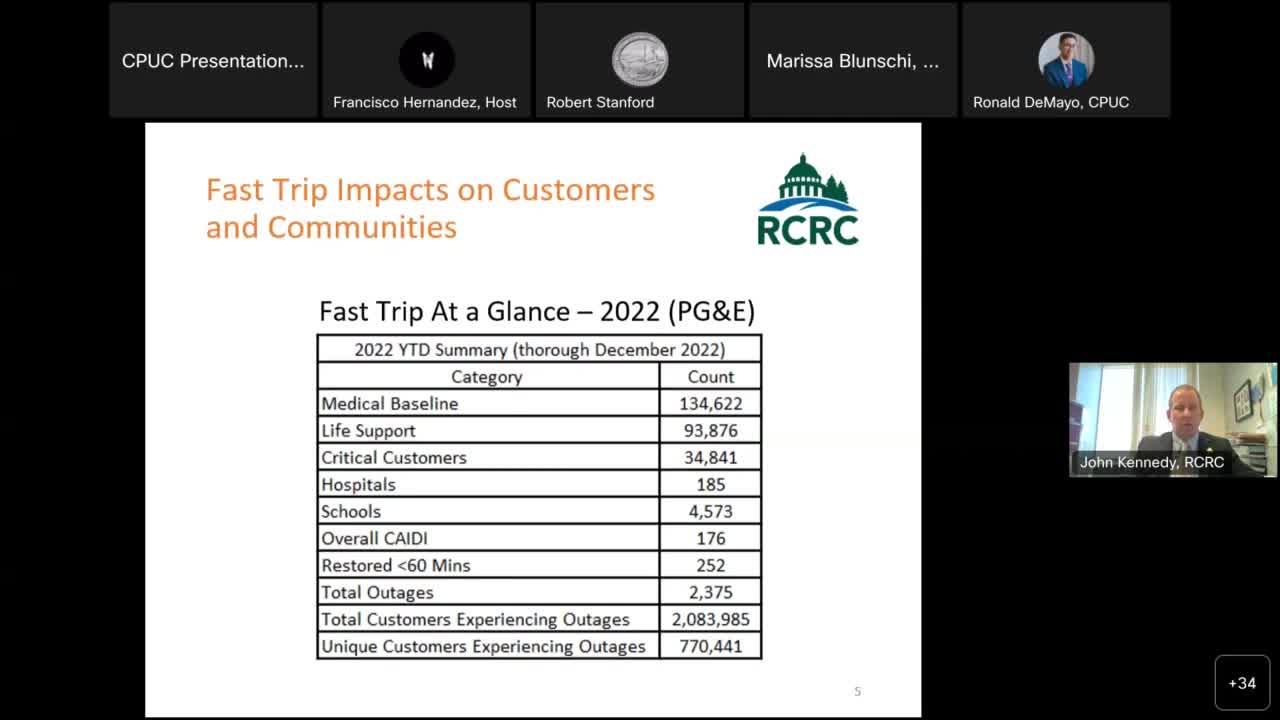Click the heading 'Fast Trip At a Glance – 2022 (PG&E)'
1280x720 pixels.
click(x=537, y=311)
